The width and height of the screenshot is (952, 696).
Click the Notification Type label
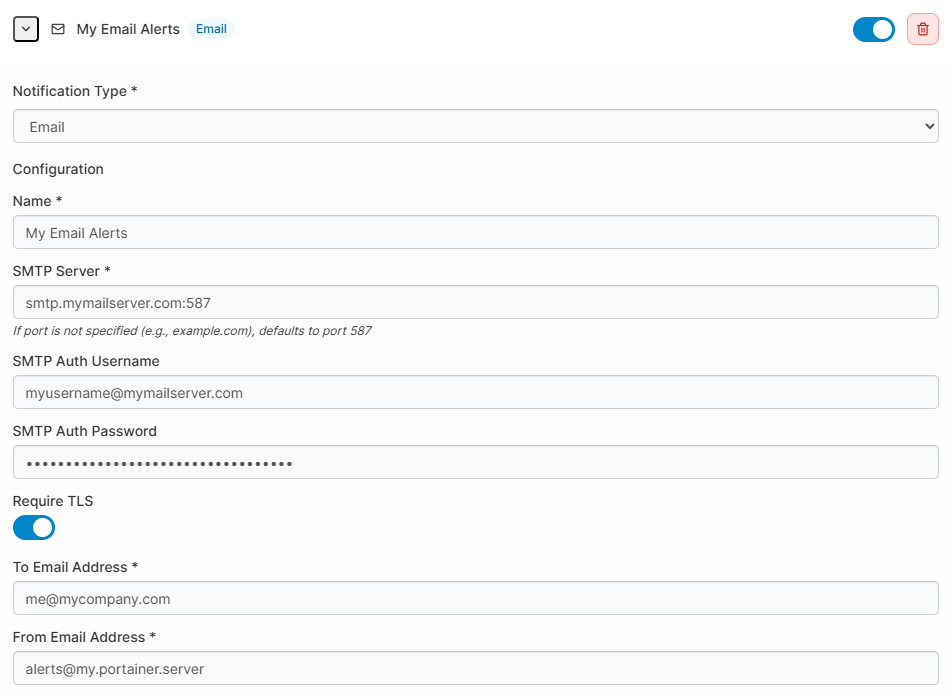tap(75, 91)
